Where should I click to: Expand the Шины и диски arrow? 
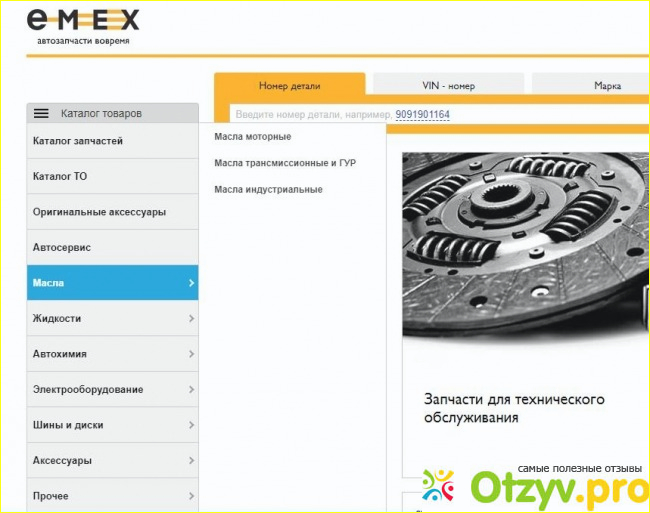[x=190, y=425]
